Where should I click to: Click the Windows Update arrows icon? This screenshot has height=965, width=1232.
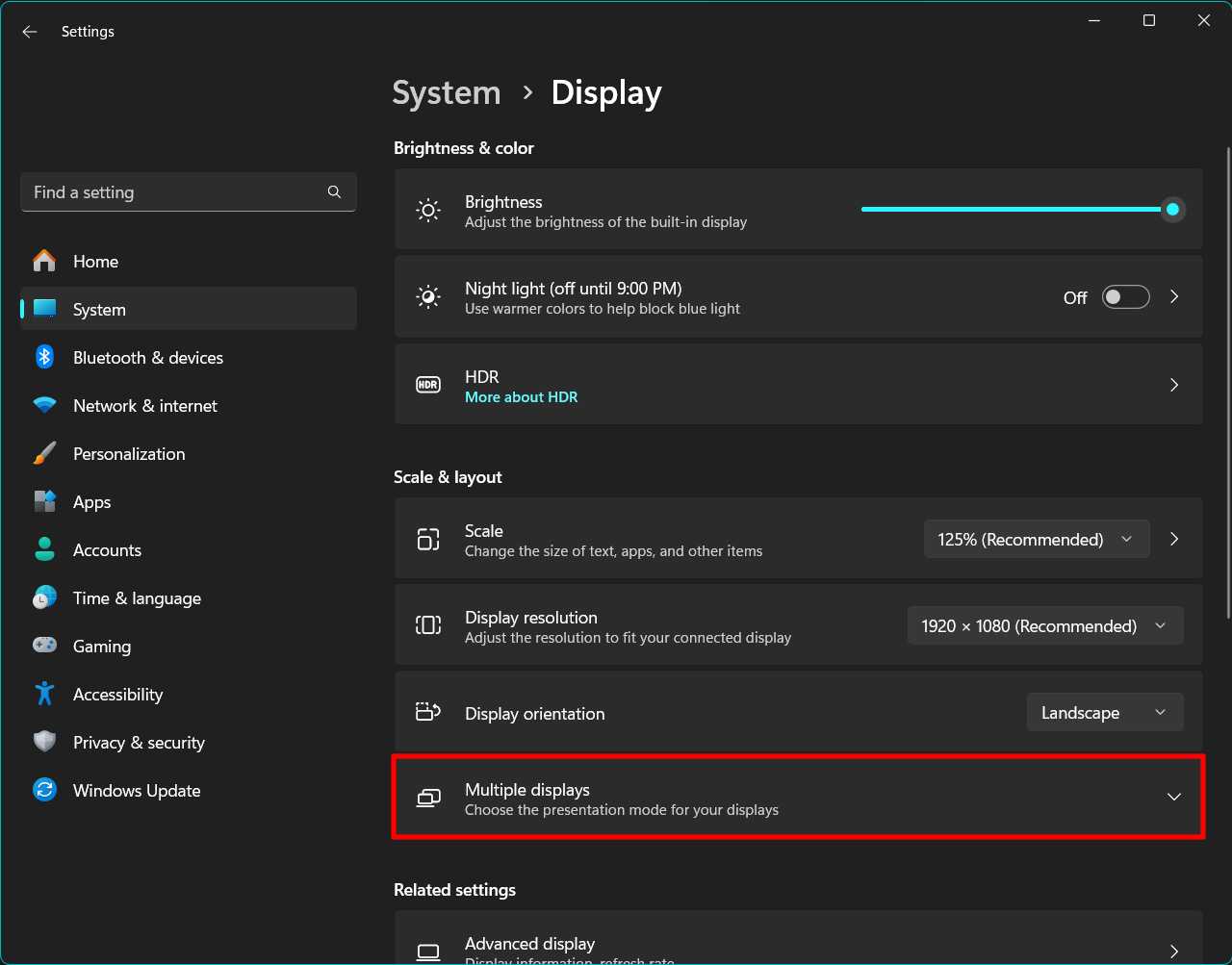44,790
